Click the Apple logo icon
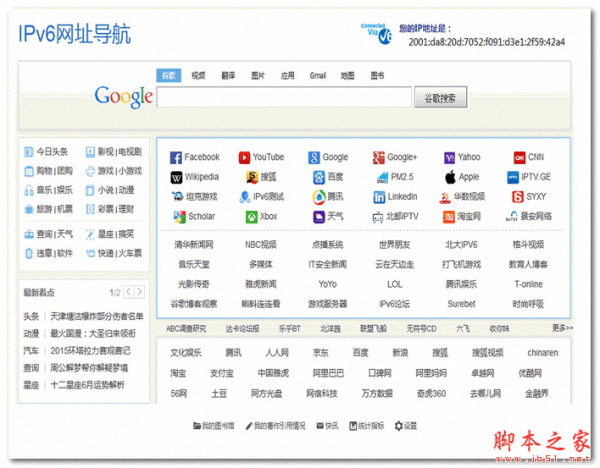This screenshot has height=468, width=600. [x=450, y=177]
